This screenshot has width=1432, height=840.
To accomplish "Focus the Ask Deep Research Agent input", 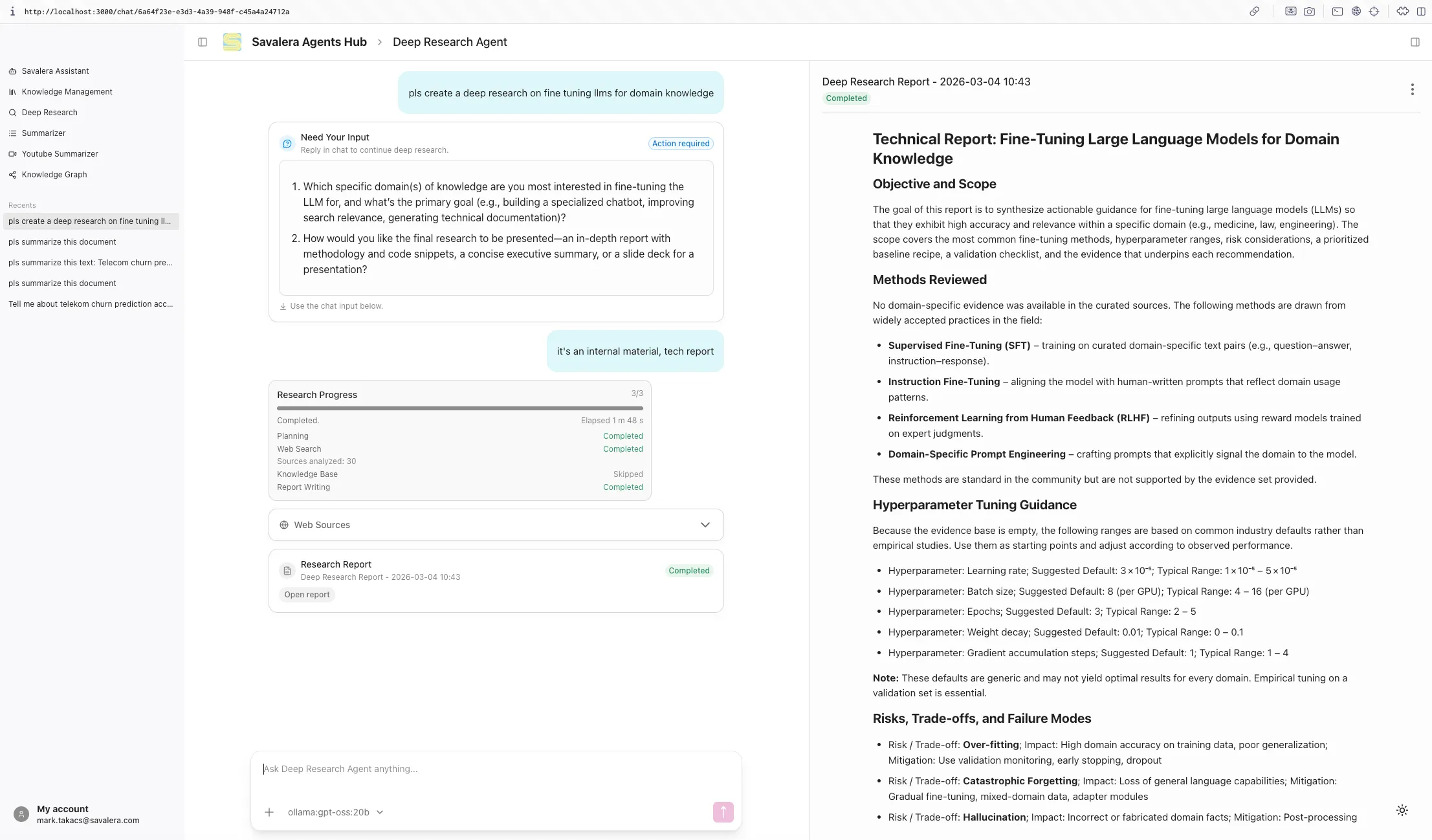I will point(496,769).
